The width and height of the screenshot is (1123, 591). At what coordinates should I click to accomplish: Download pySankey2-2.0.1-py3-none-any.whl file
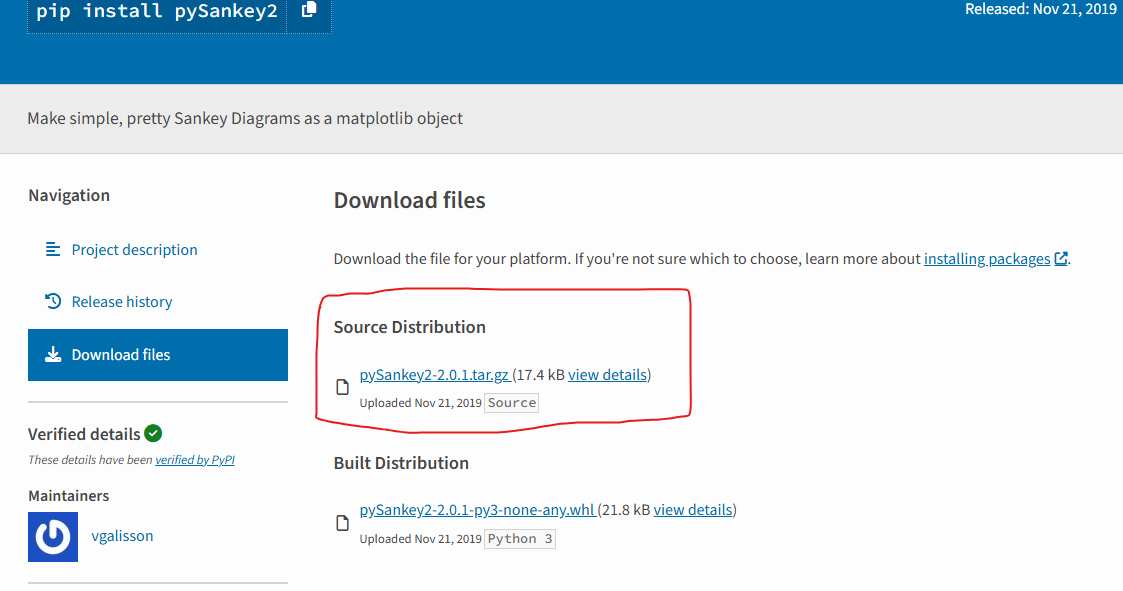point(477,509)
